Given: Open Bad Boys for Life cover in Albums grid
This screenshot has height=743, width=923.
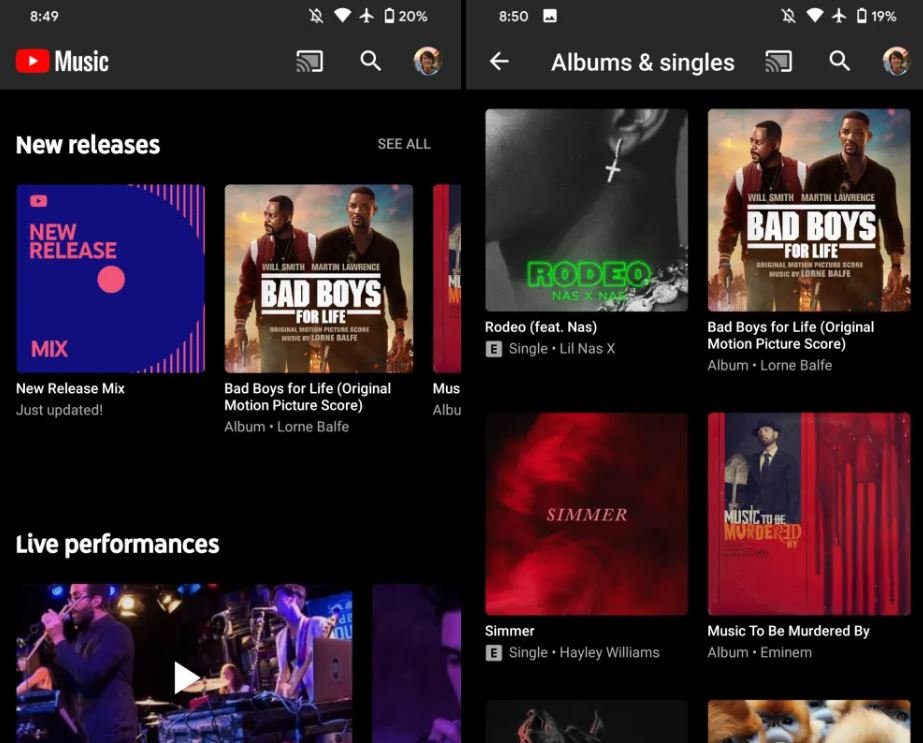Looking at the screenshot, I should pyautogui.click(x=809, y=210).
